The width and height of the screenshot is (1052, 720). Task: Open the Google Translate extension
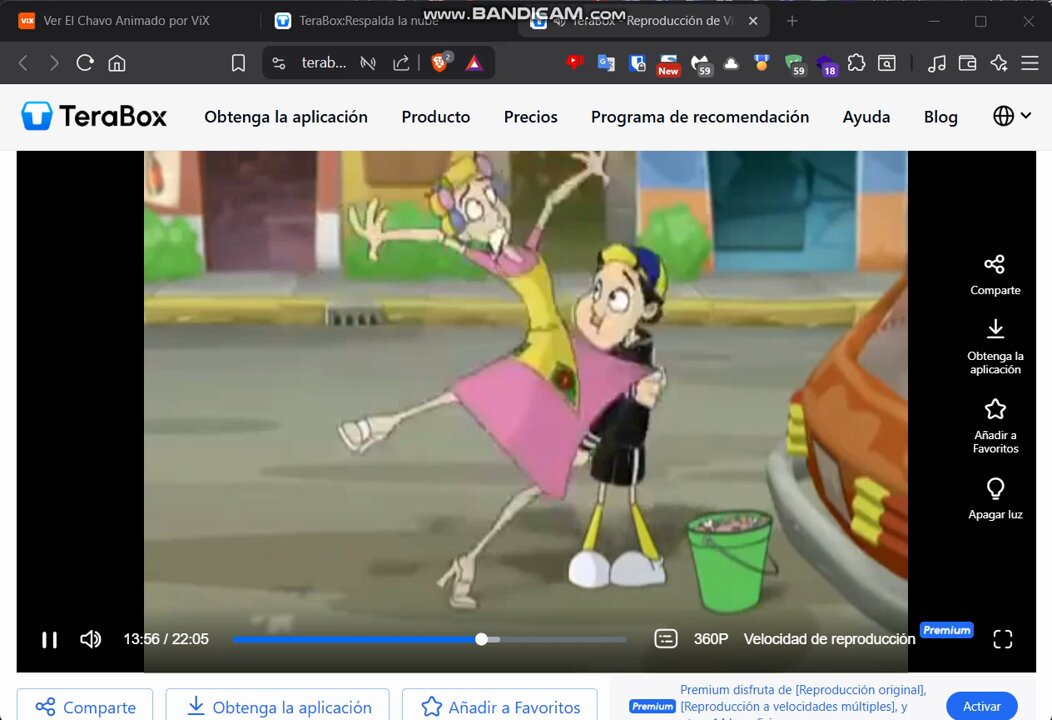tap(606, 63)
